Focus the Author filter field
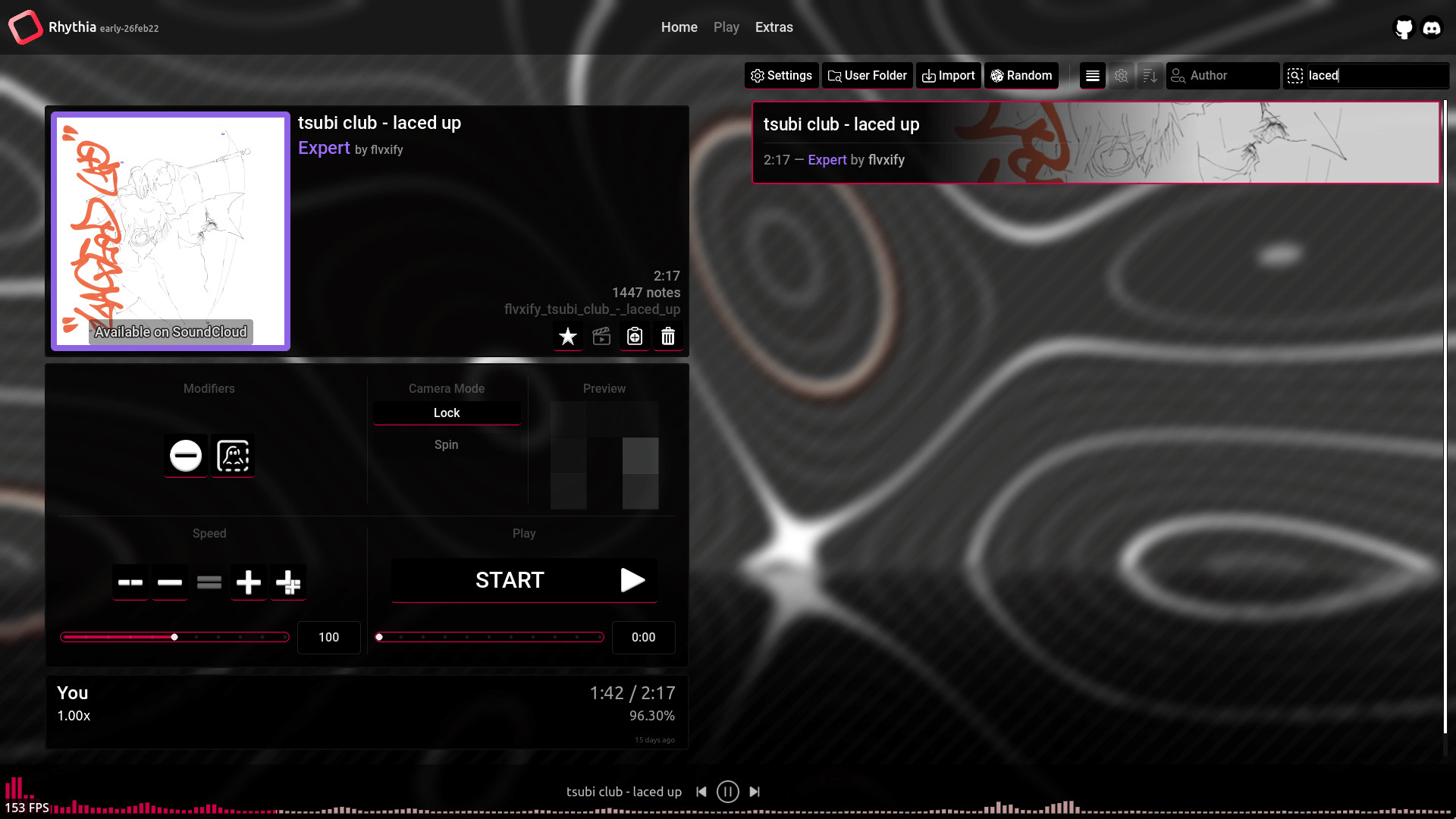 tap(1222, 76)
